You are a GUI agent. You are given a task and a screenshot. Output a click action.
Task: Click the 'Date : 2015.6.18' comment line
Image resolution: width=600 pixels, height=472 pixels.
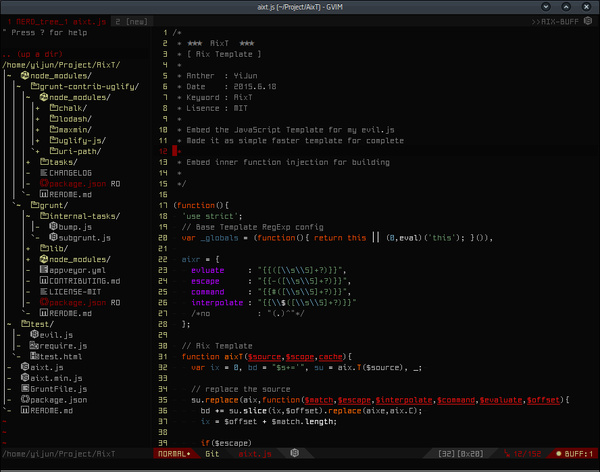click(231, 87)
